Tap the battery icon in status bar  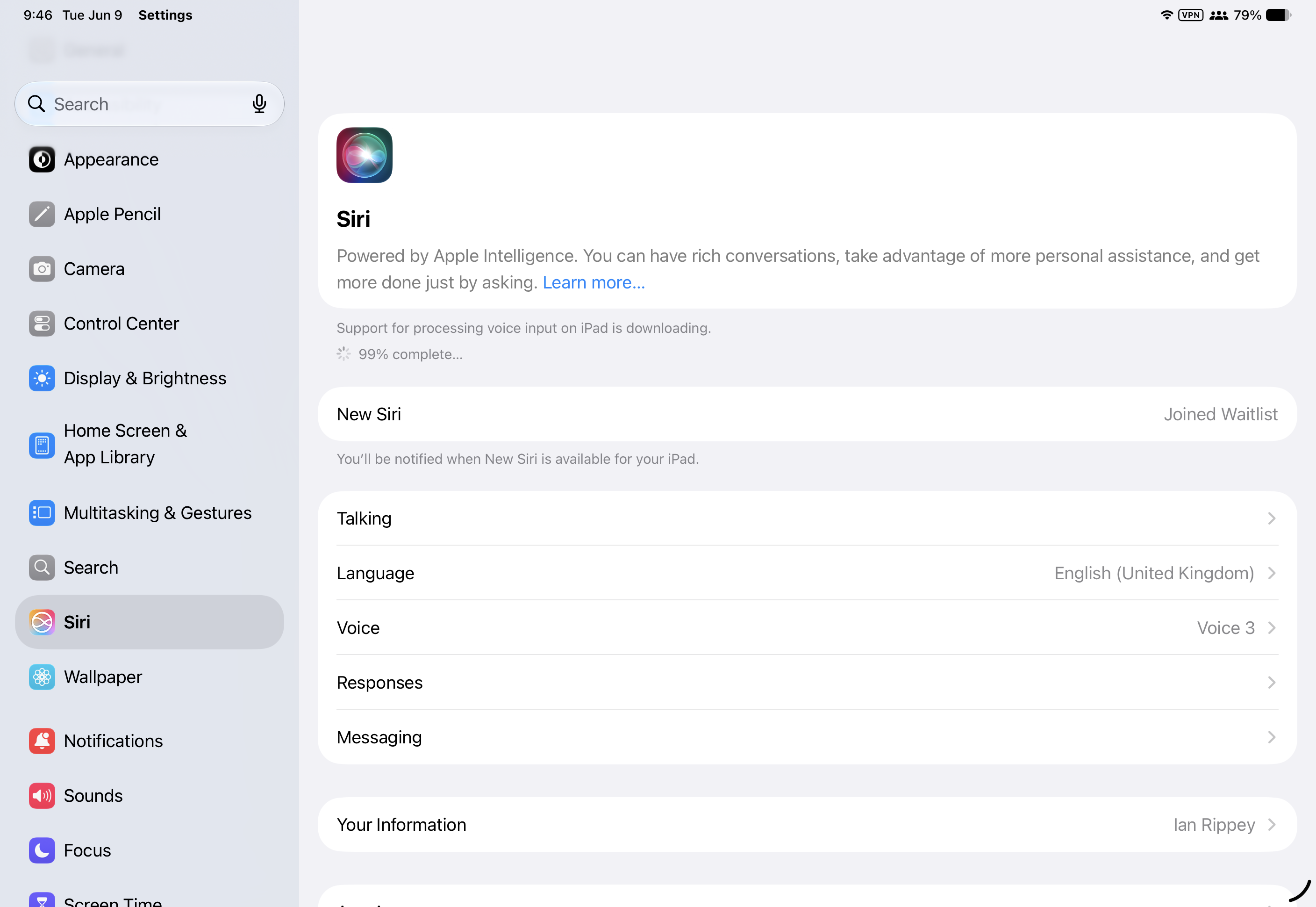pyautogui.click(x=1279, y=15)
